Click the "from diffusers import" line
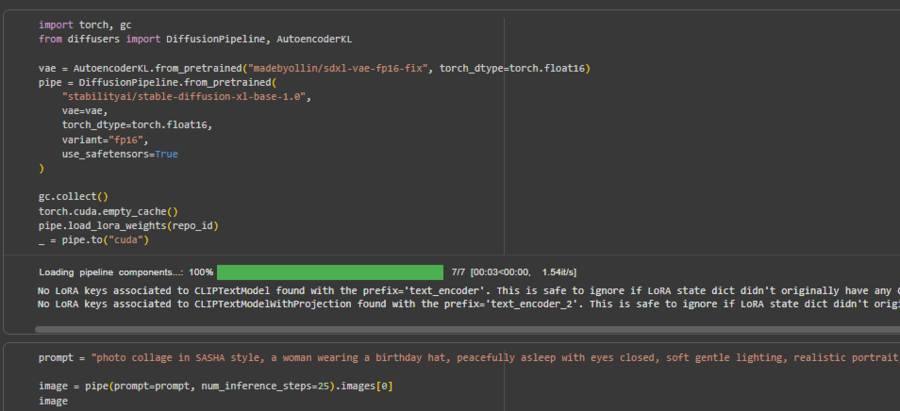The image size is (900, 411). coord(195,38)
